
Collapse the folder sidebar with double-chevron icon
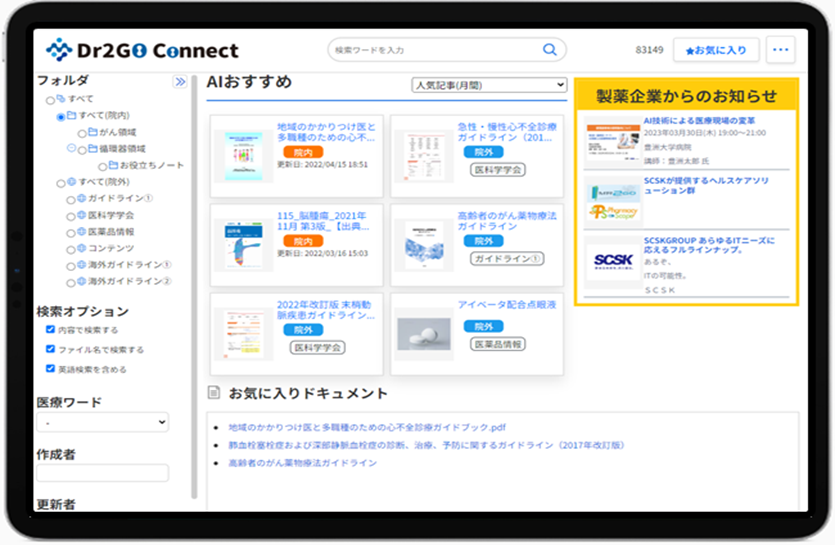(180, 82)
